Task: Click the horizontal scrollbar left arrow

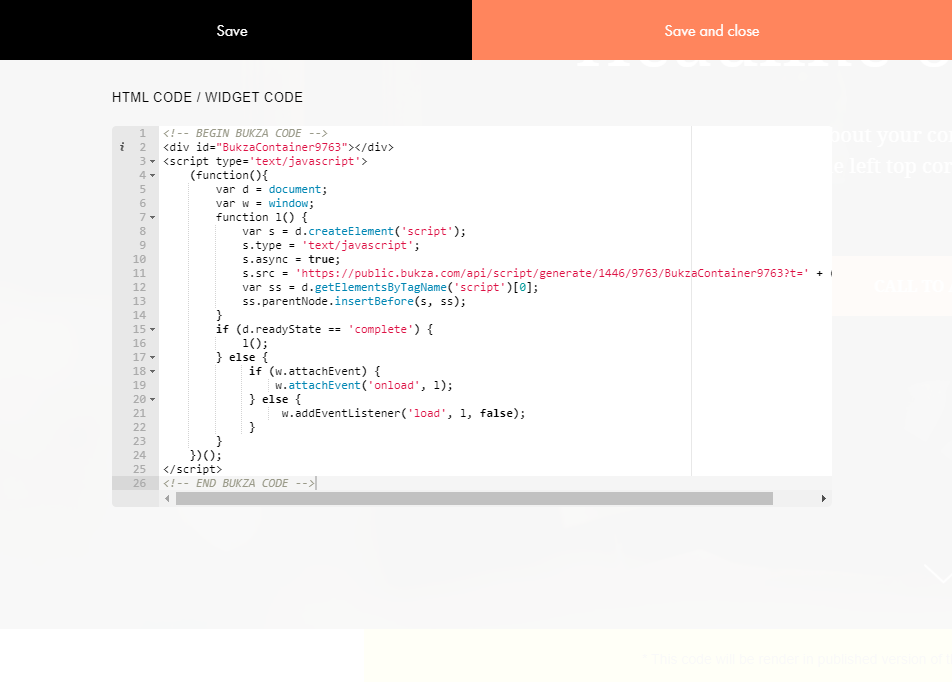Action: [x=167, y=498]
